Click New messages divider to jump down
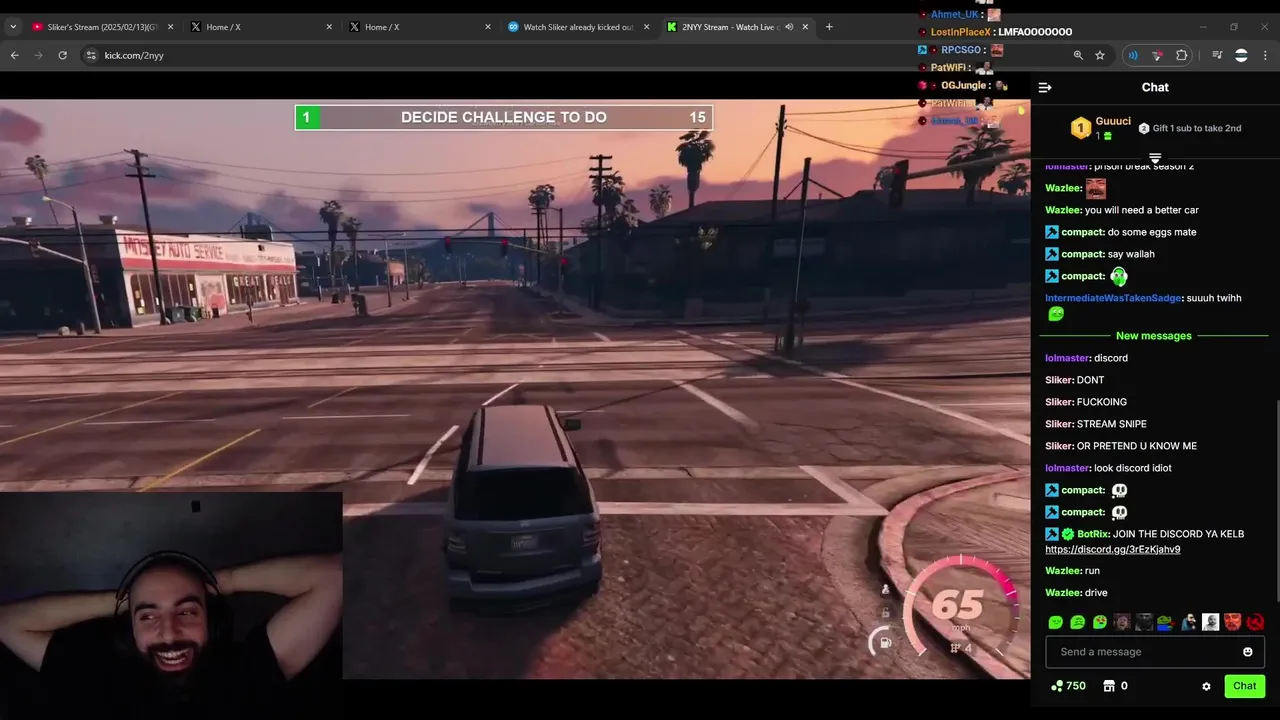The width and height of the screenshot is (1280, 720). 1153,336
